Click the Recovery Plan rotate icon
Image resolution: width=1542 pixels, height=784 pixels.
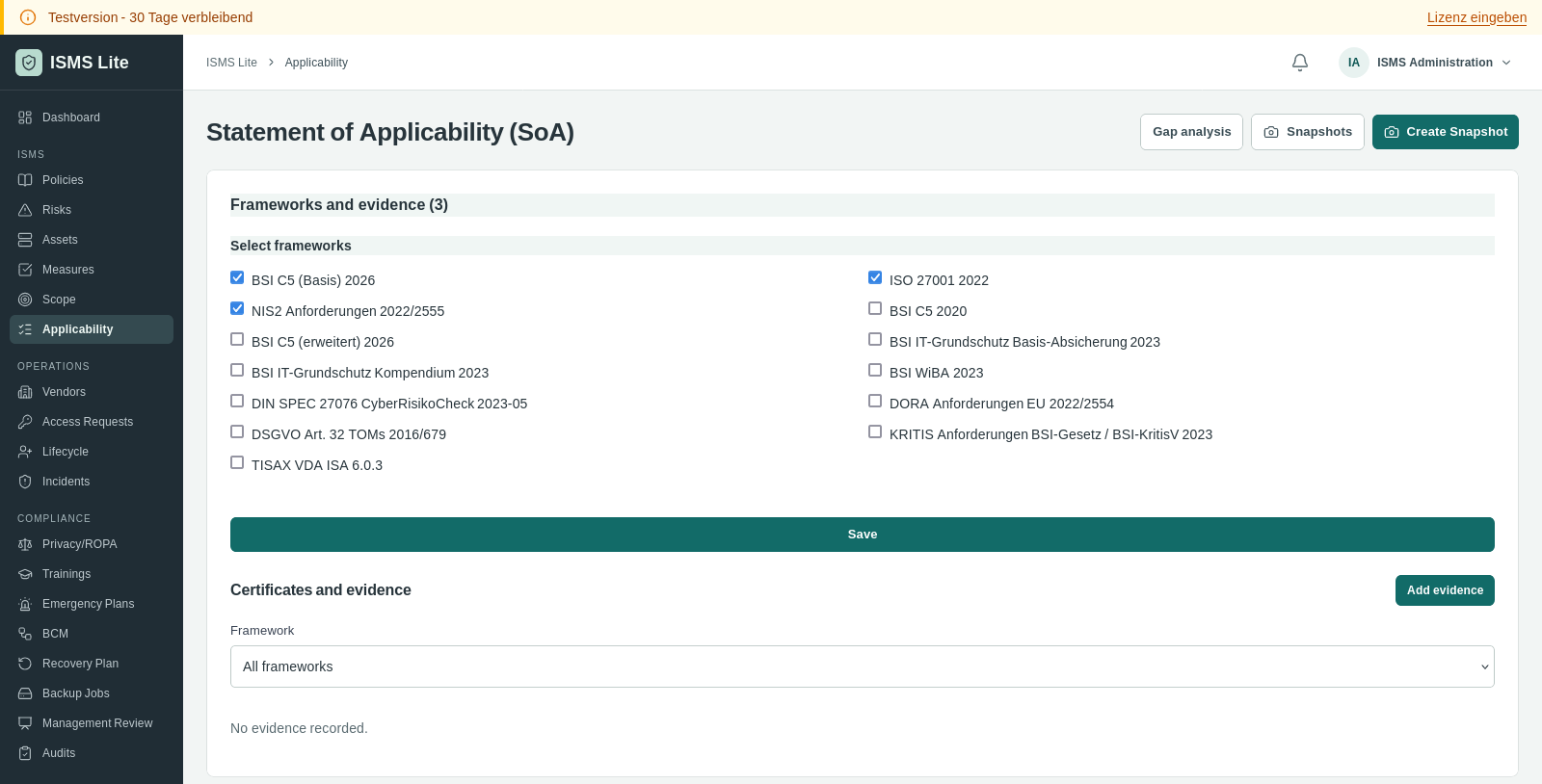click(25, 664)
